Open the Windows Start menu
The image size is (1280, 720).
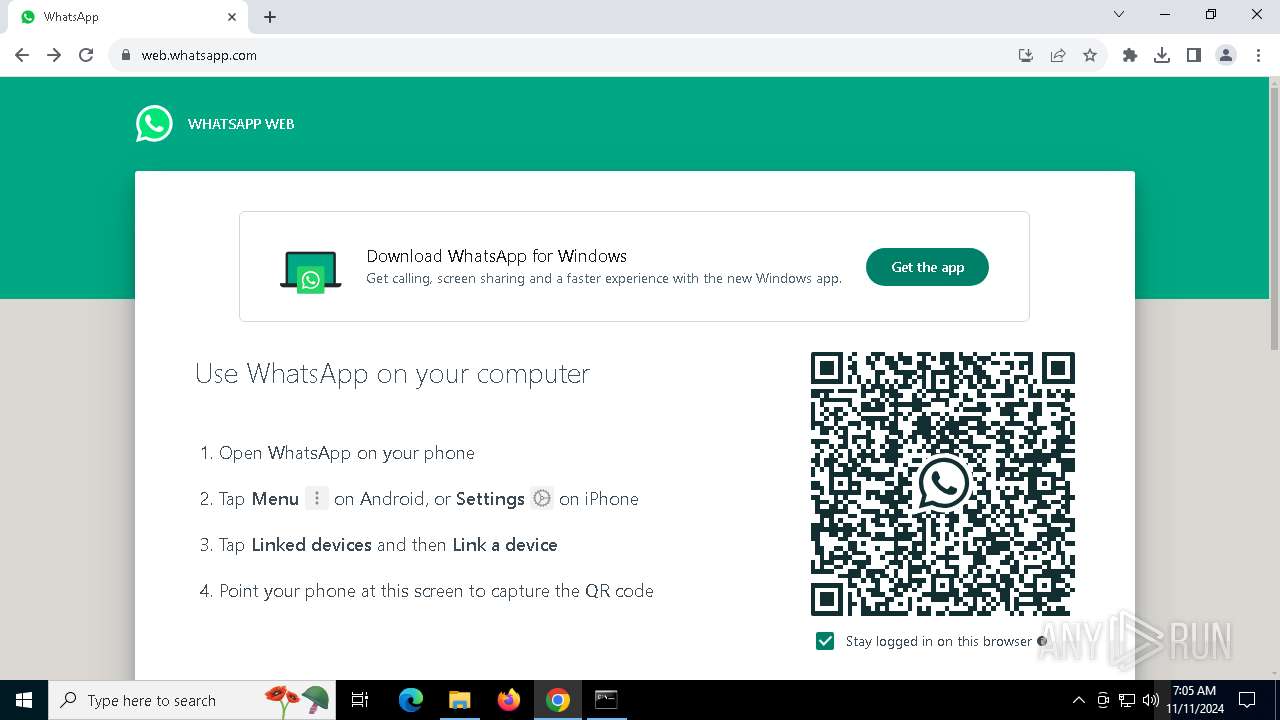24,700
